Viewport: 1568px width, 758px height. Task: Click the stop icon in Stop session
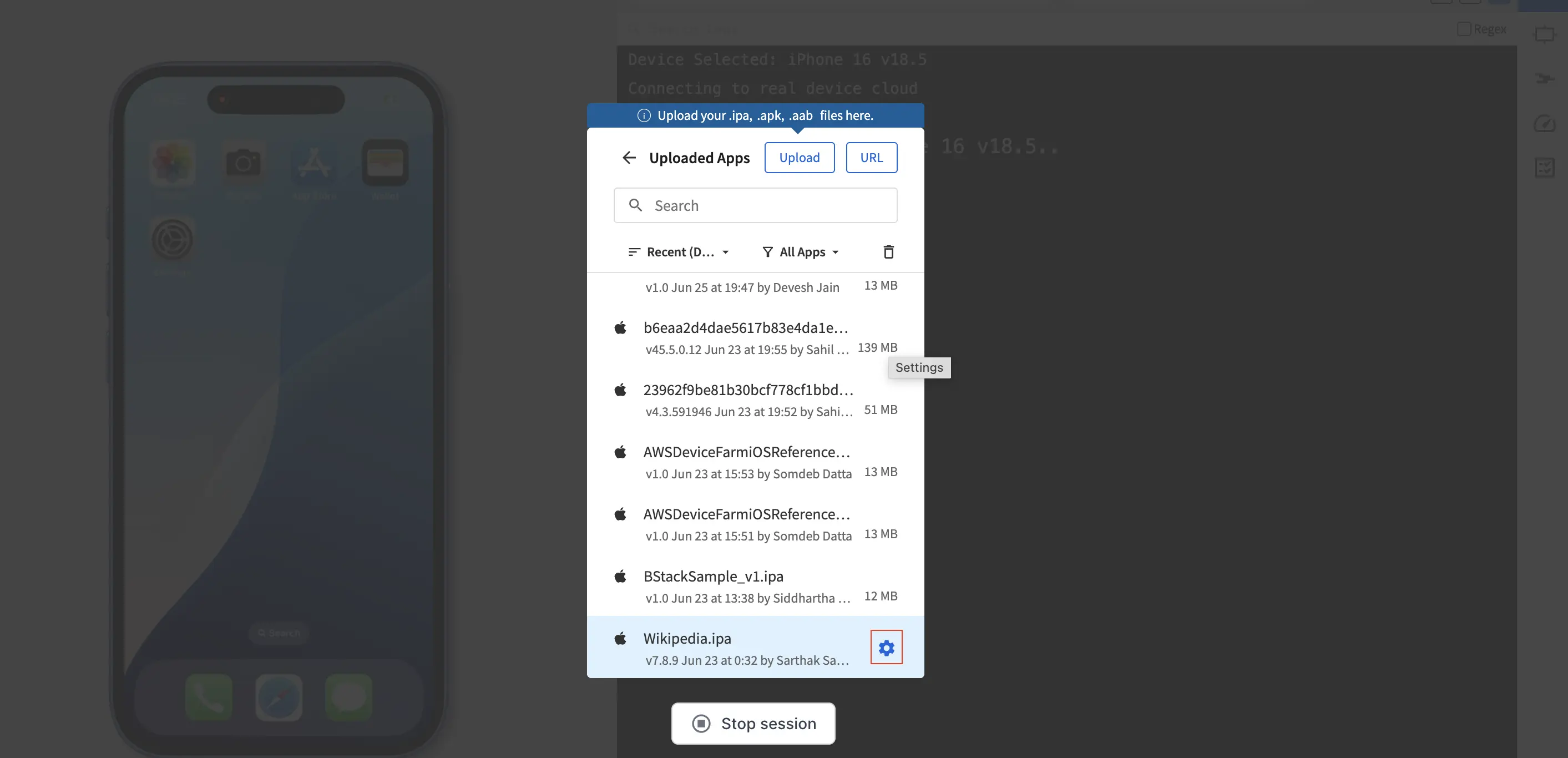[x=701, y=723]
